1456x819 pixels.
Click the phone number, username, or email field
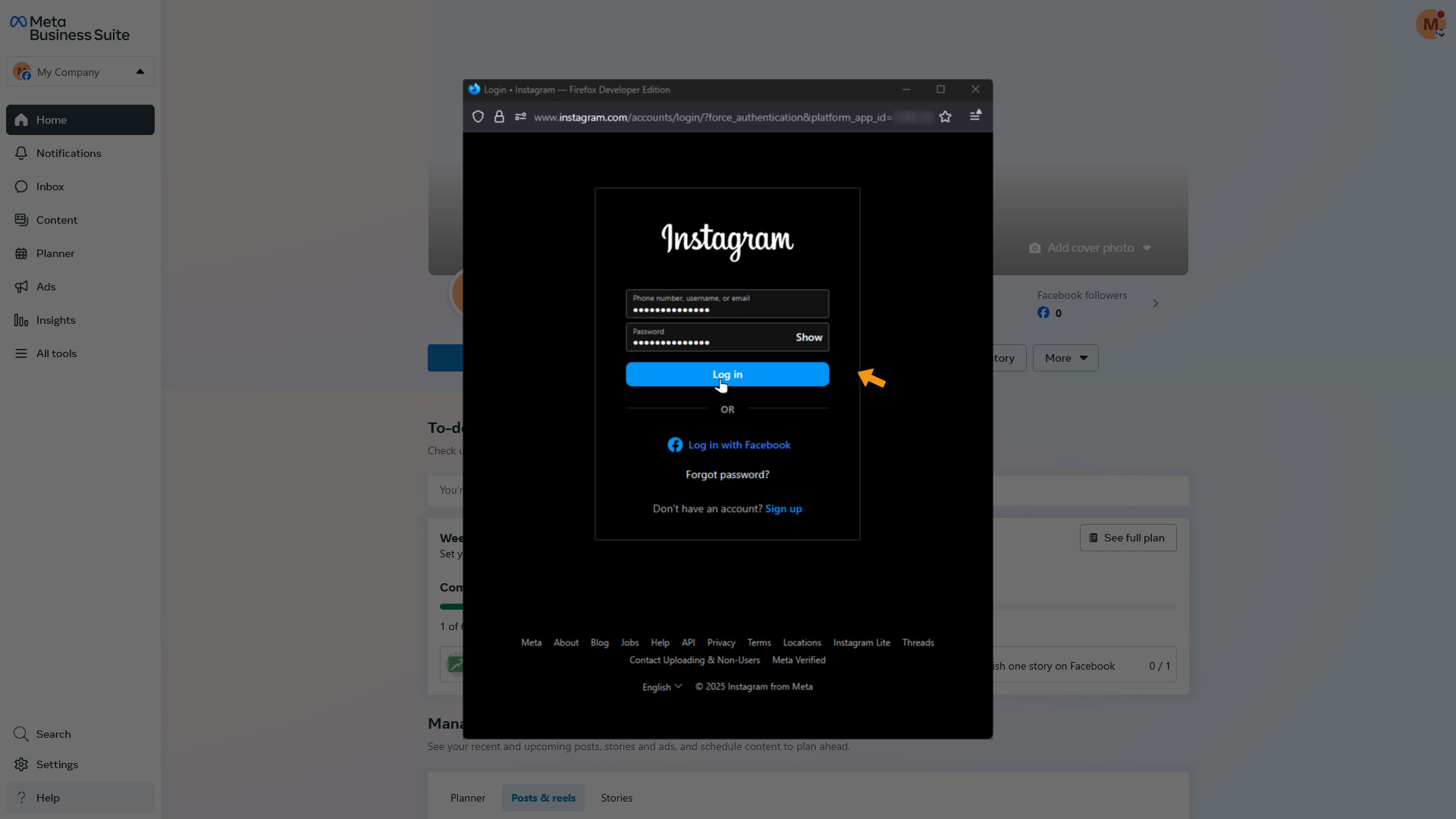[727, 303]
